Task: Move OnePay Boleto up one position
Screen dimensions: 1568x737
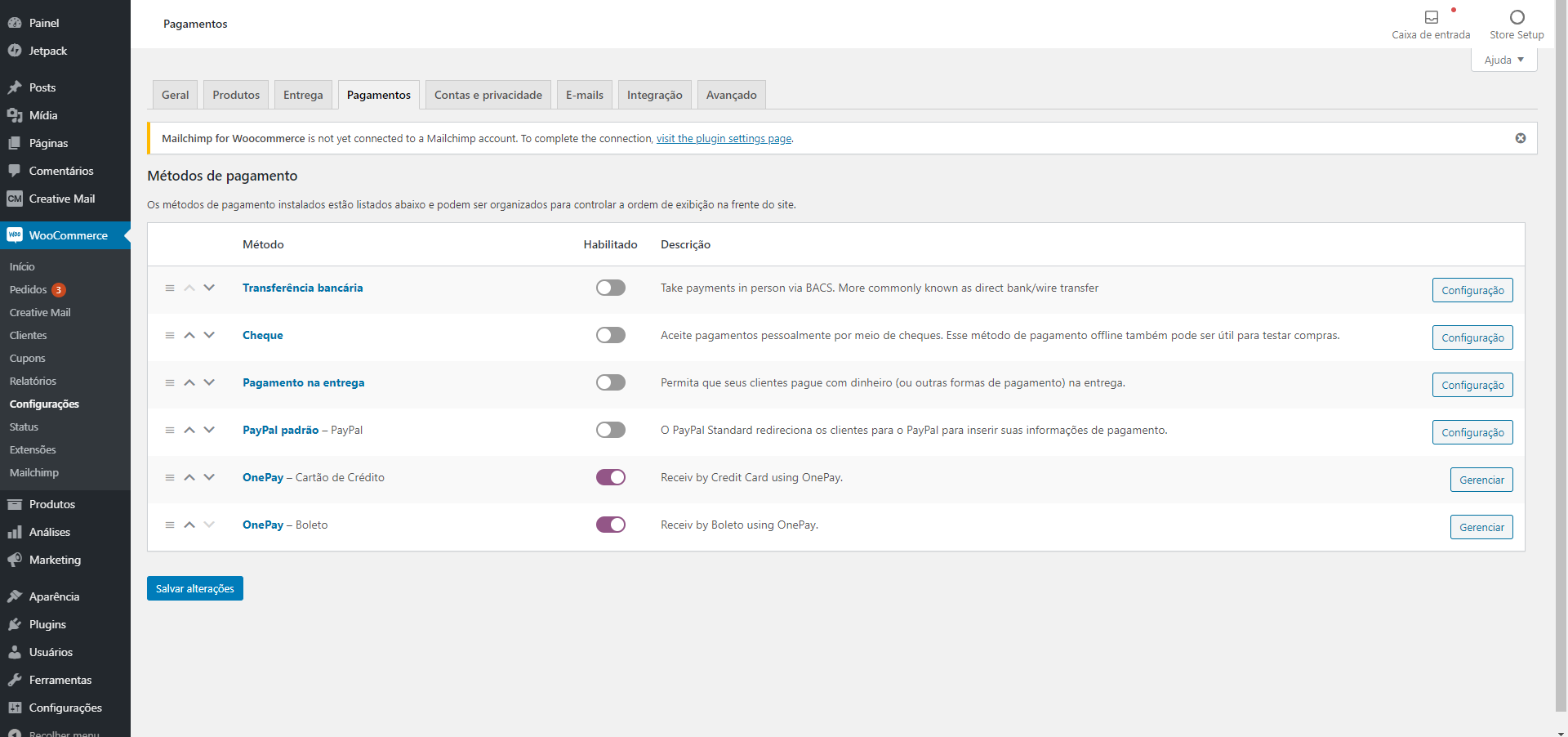Action: click(x=189, y=525)
